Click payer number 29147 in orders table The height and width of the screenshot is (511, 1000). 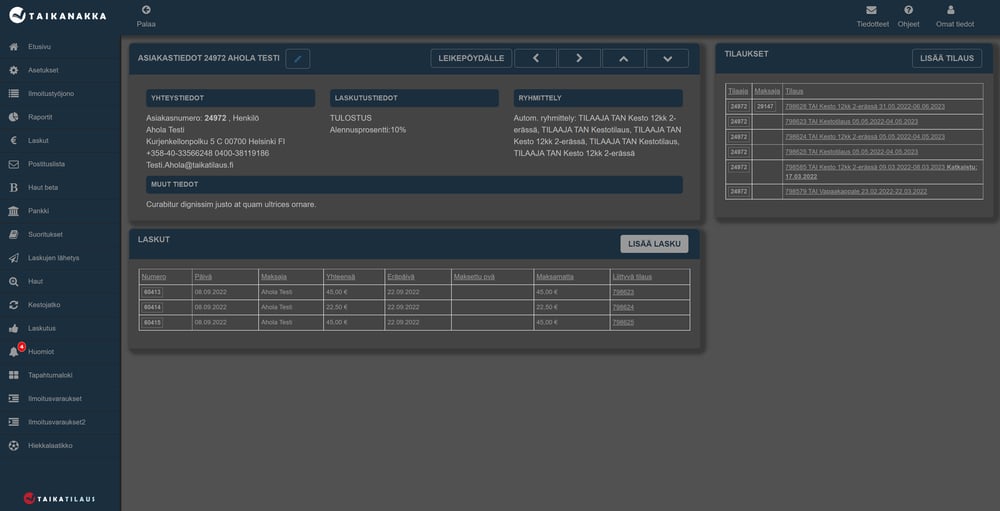765,107
